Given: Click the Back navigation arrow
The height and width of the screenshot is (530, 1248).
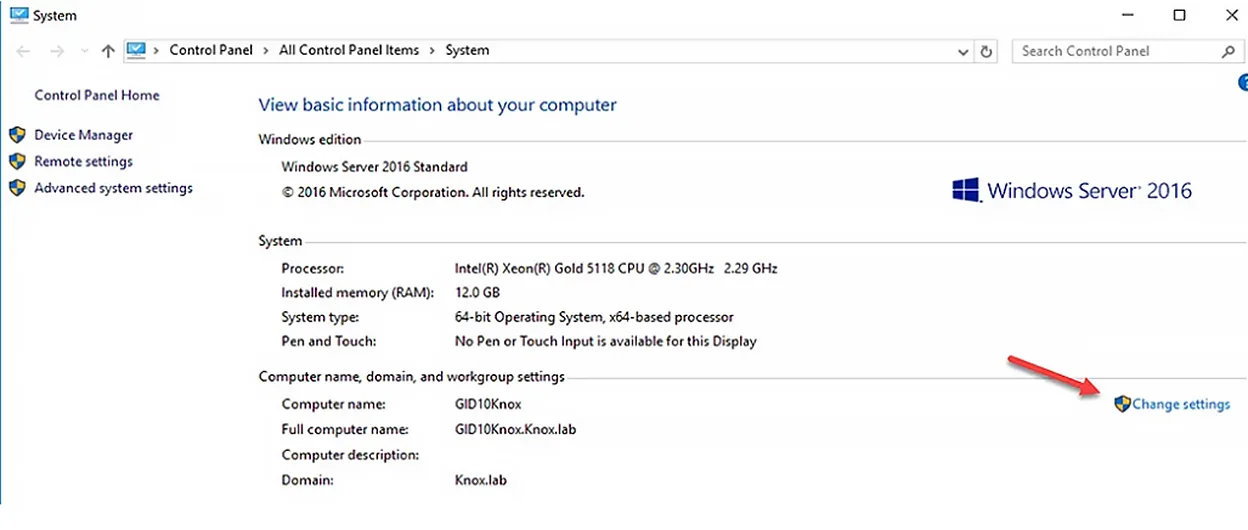Looking at the screenshot, I should click(23, 51).
